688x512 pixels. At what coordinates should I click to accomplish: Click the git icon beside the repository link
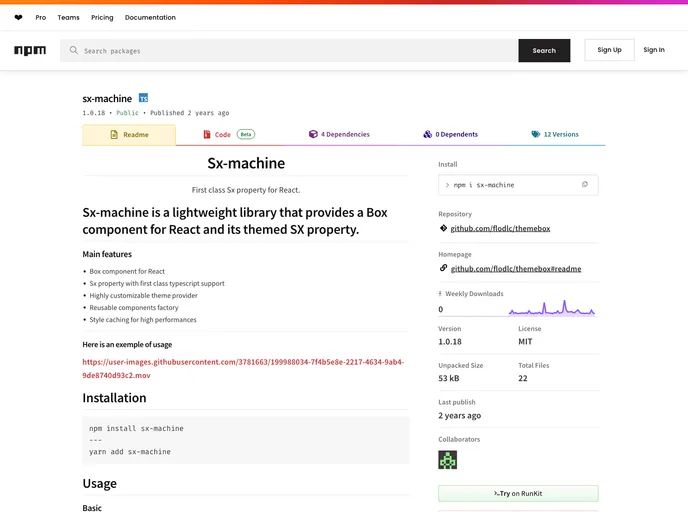point(443,228)
